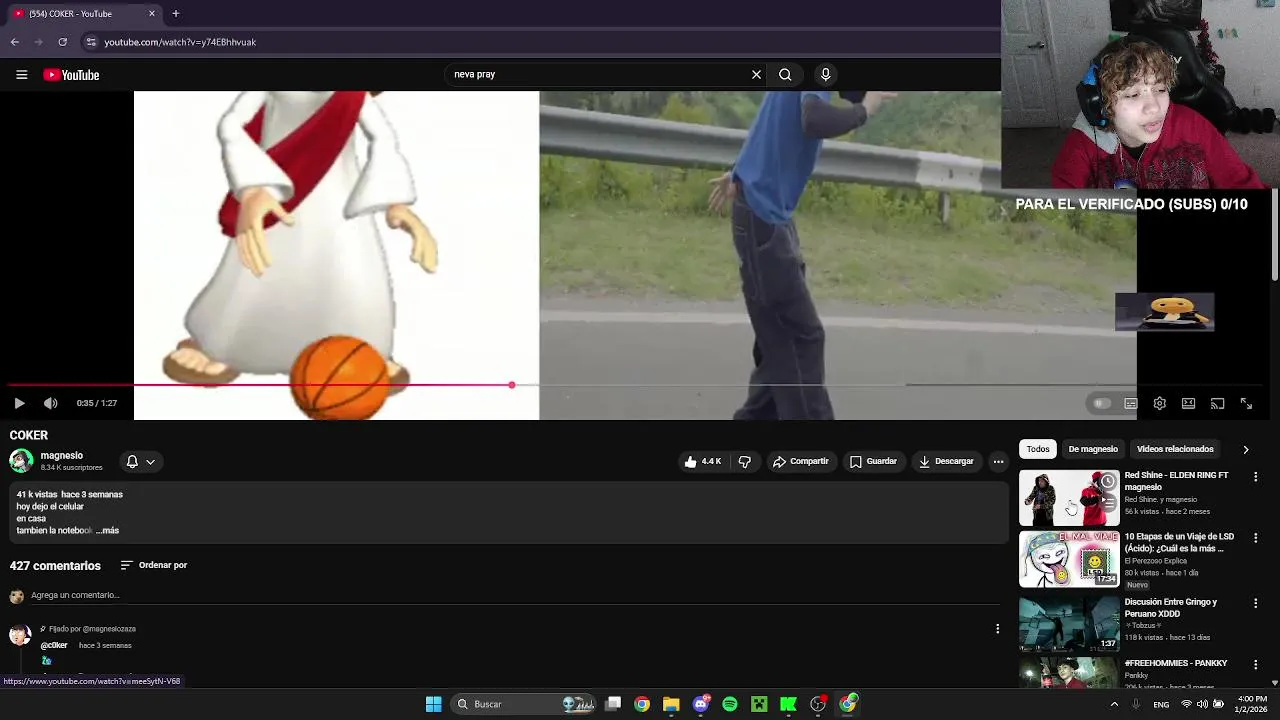
Task: Open the Windows Start menu
Action: (433, 704)
